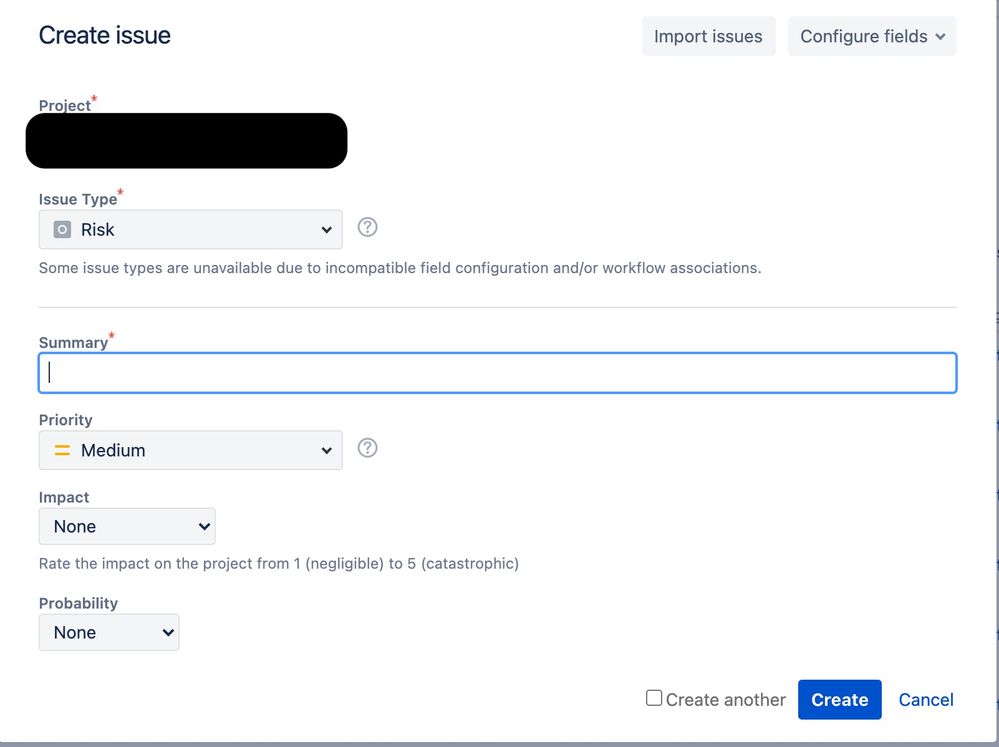This screenshot has height=747, width=999.
Task: Expand the Impact dropdown
Action: tap(127, 526)
